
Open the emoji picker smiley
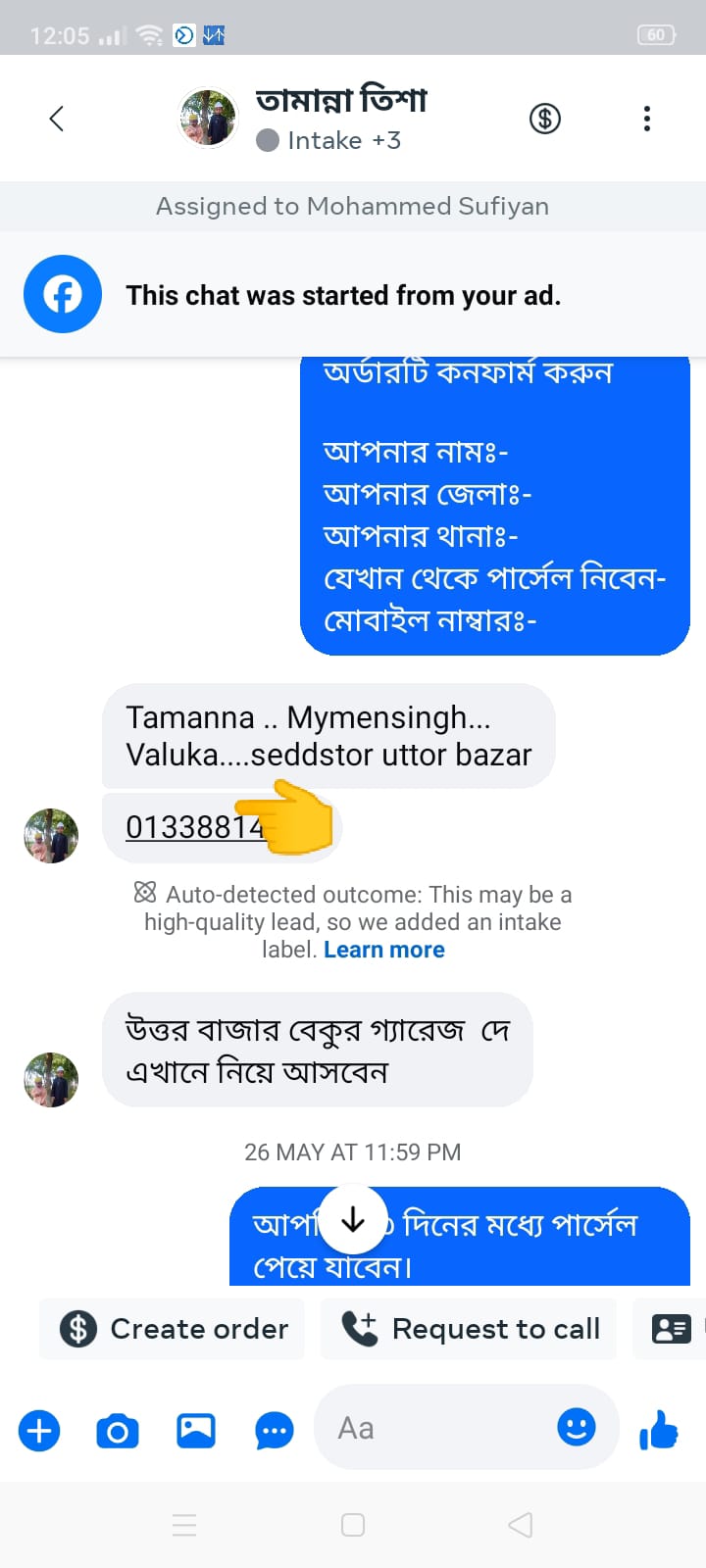click(577, 1427)
